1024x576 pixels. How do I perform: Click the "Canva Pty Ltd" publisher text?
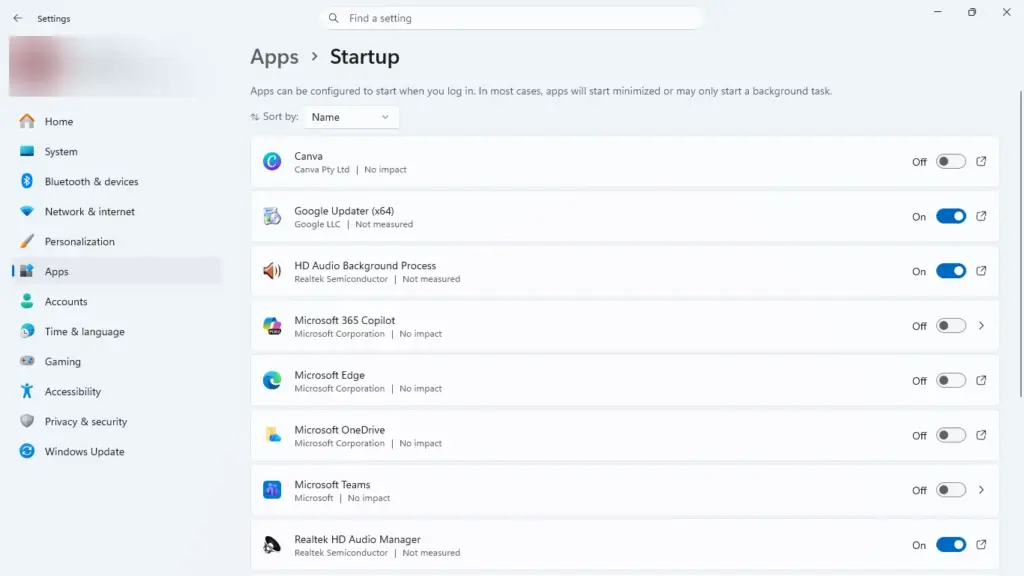[x=322, y=170]
